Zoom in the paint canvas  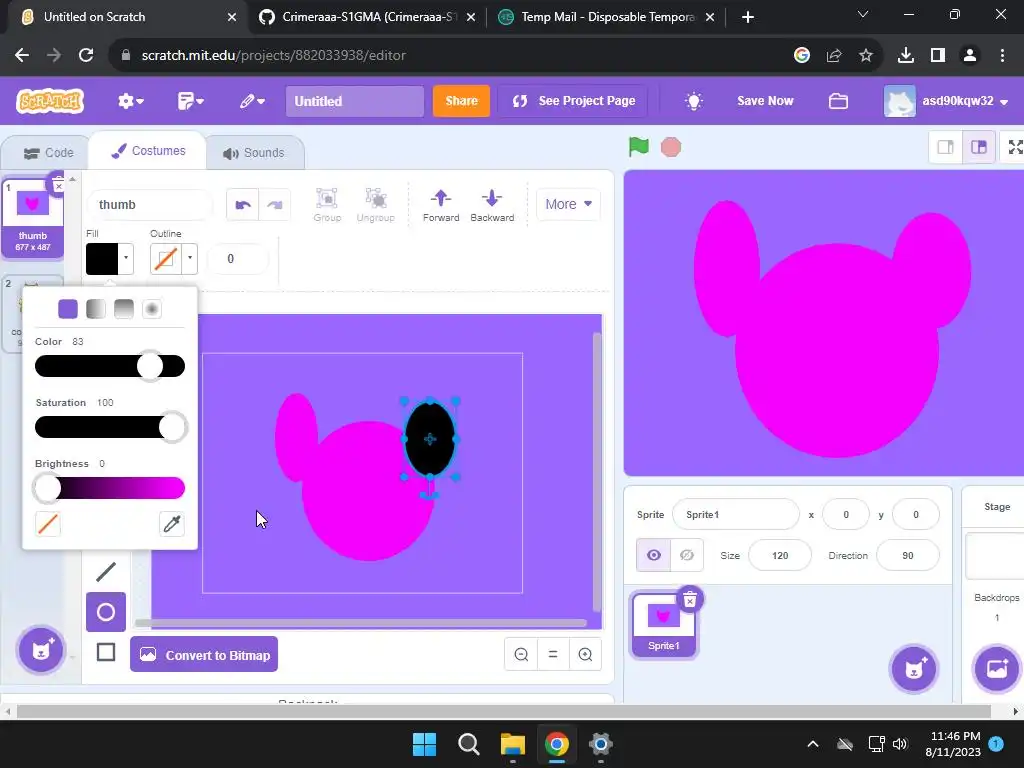point(585,654)
